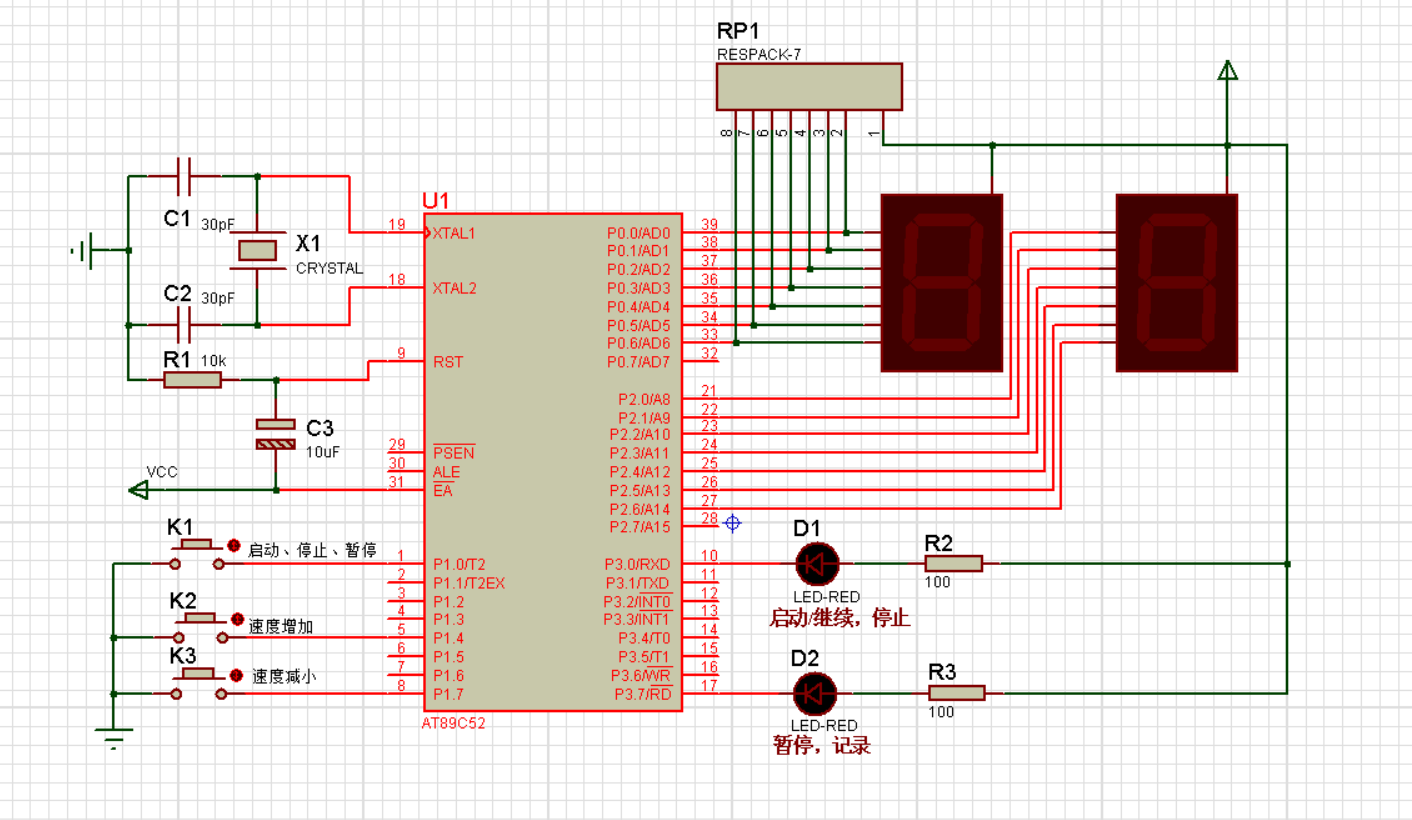Click the XTAL2 pin label

[x=454, y=288]
